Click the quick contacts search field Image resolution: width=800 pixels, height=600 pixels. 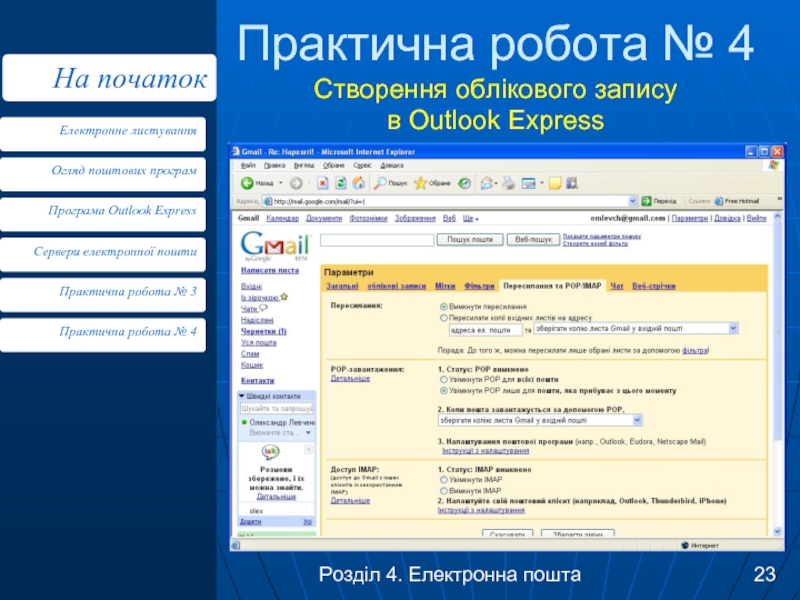(x=277, y=408)
